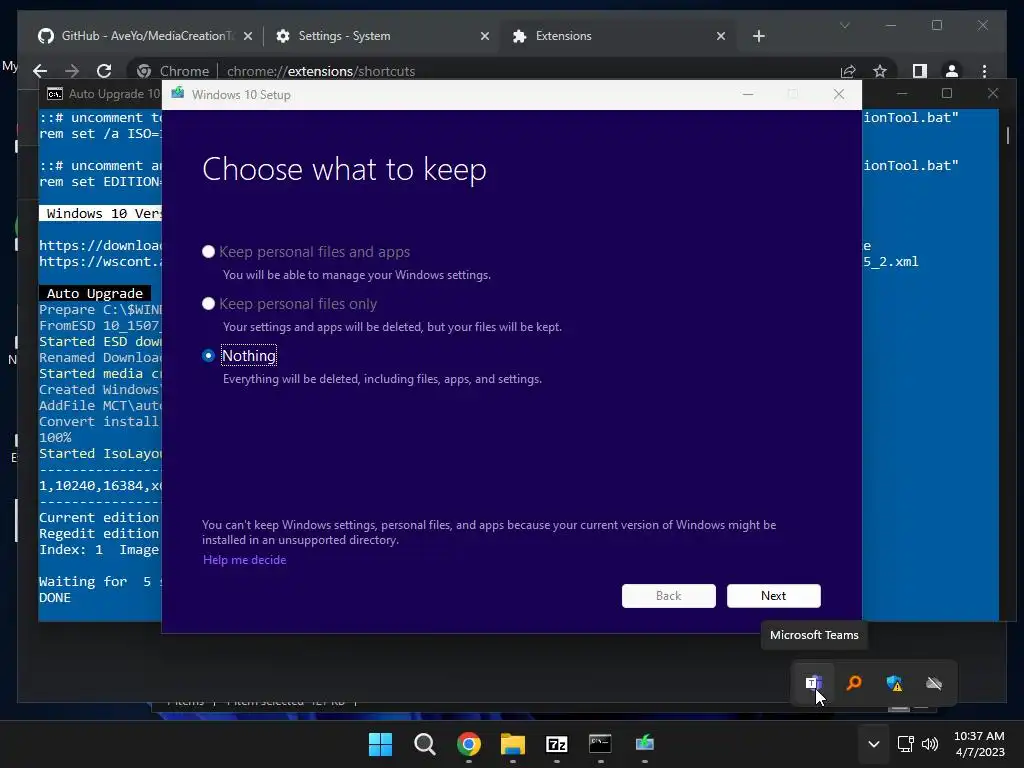Screen dimensions: 1024x768
Task: Open Chrome tab search dropdown chevron
Action: (x=844, y=25)
